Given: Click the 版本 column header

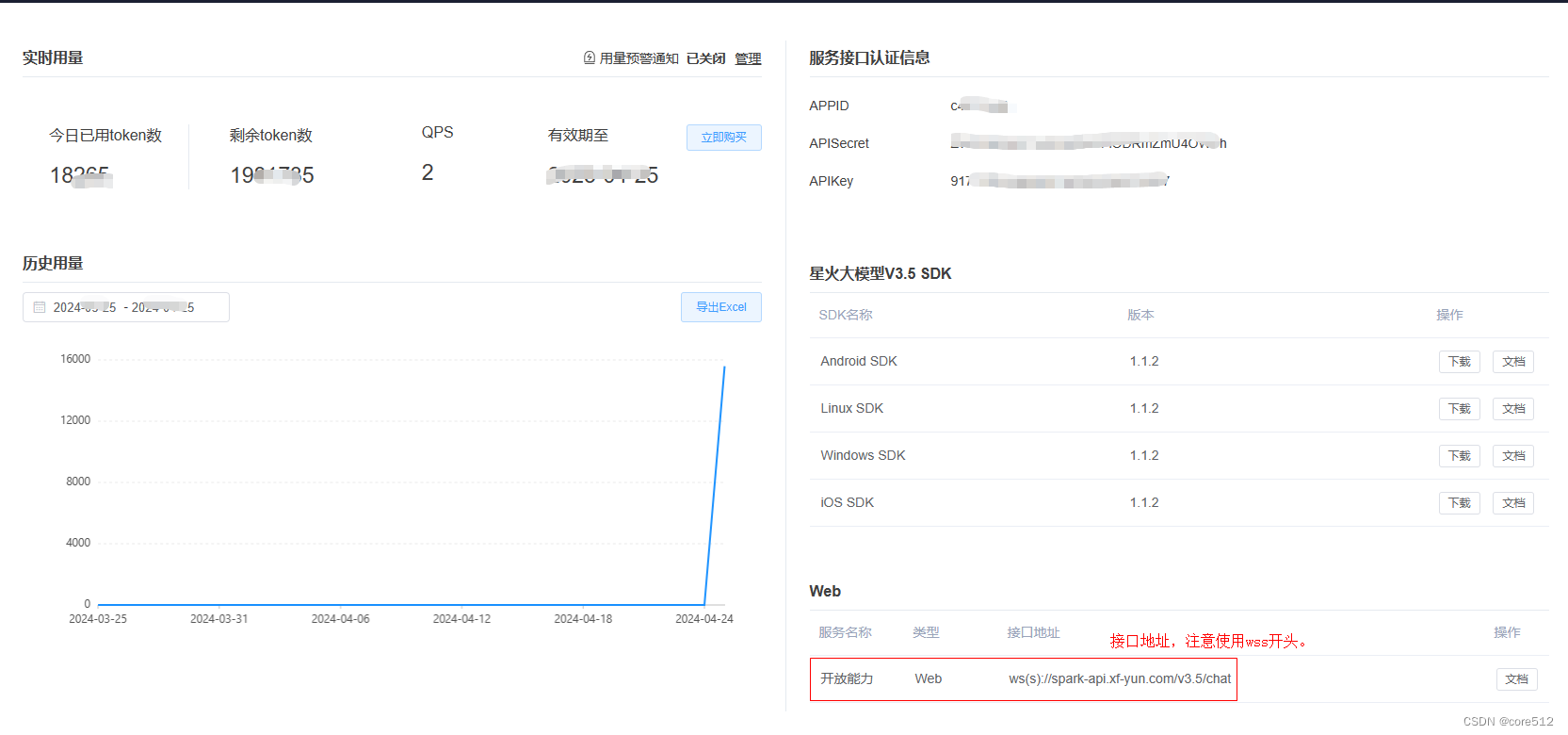Looking at the screenshot, I should (x=1140, y=315).
